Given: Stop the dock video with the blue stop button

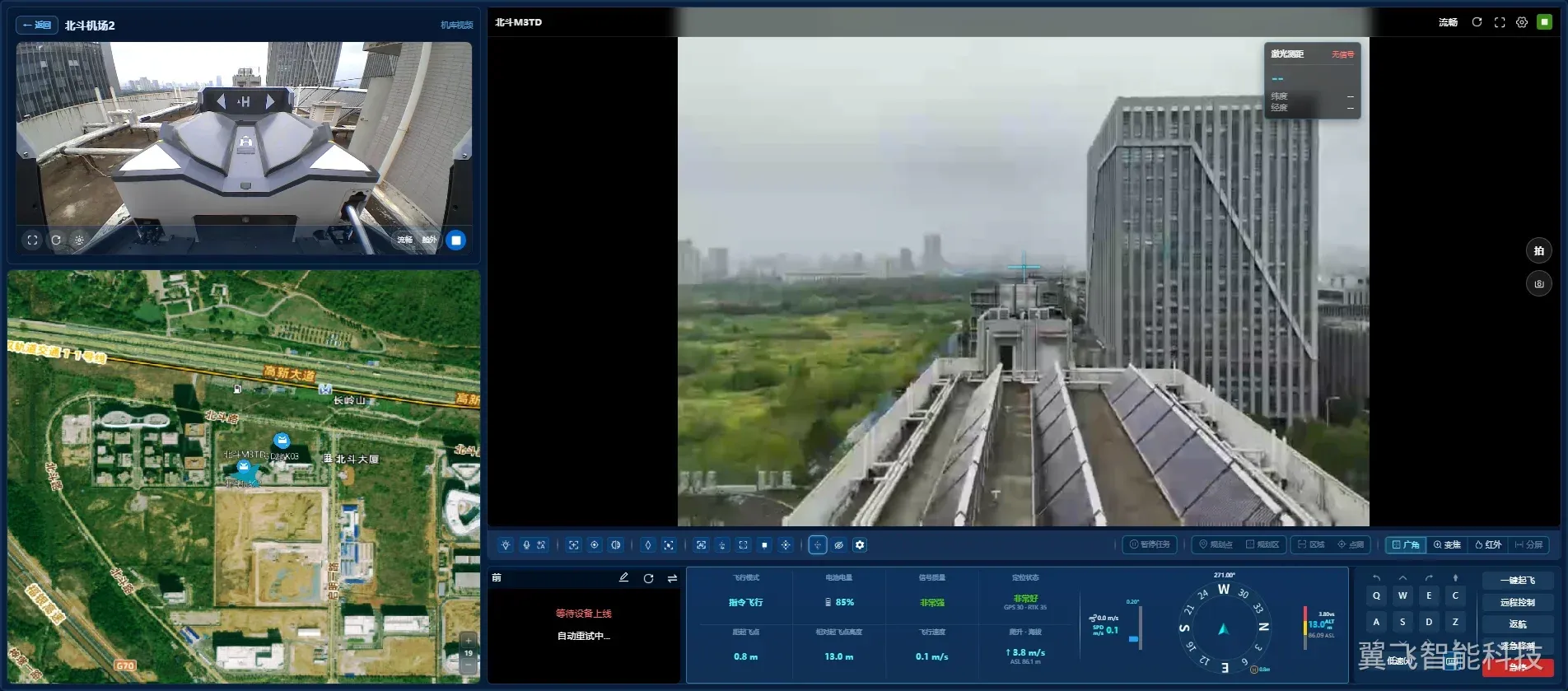Looking at the screenshot, I should (x=455, y=240).
